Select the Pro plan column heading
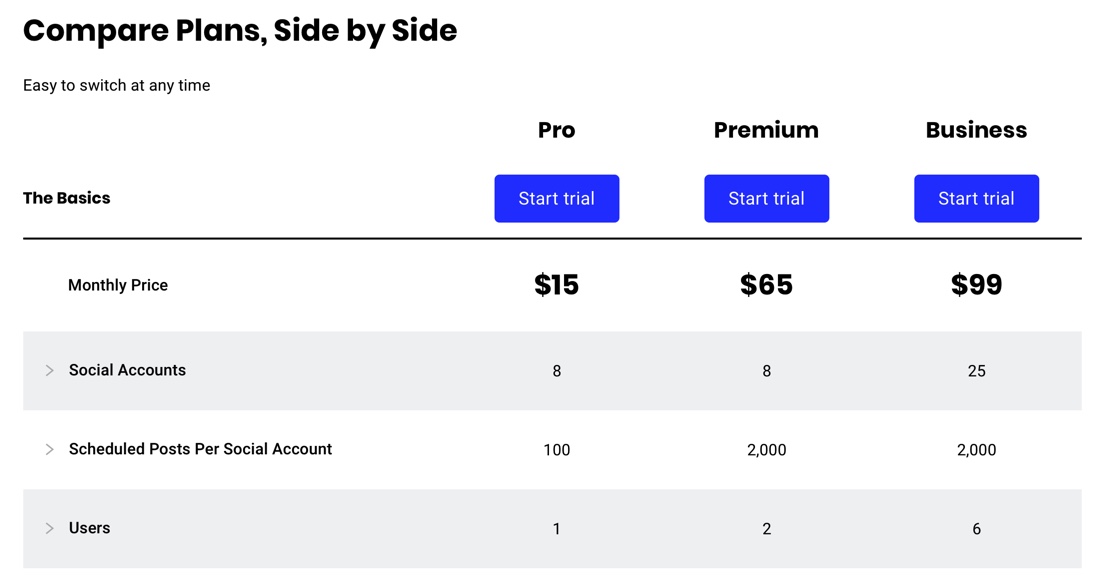Viewport: 1113px width, 587px height. [x=556, y=130]
